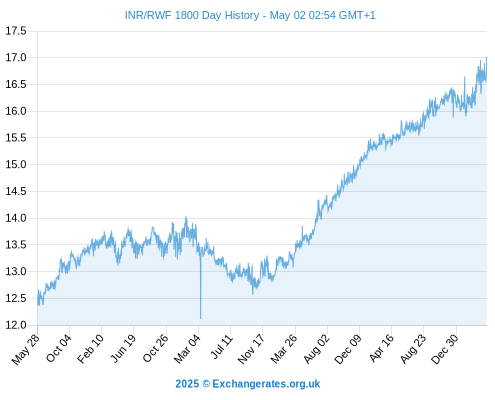Select the Aug 23 x-axis date label

click(414, 349)
